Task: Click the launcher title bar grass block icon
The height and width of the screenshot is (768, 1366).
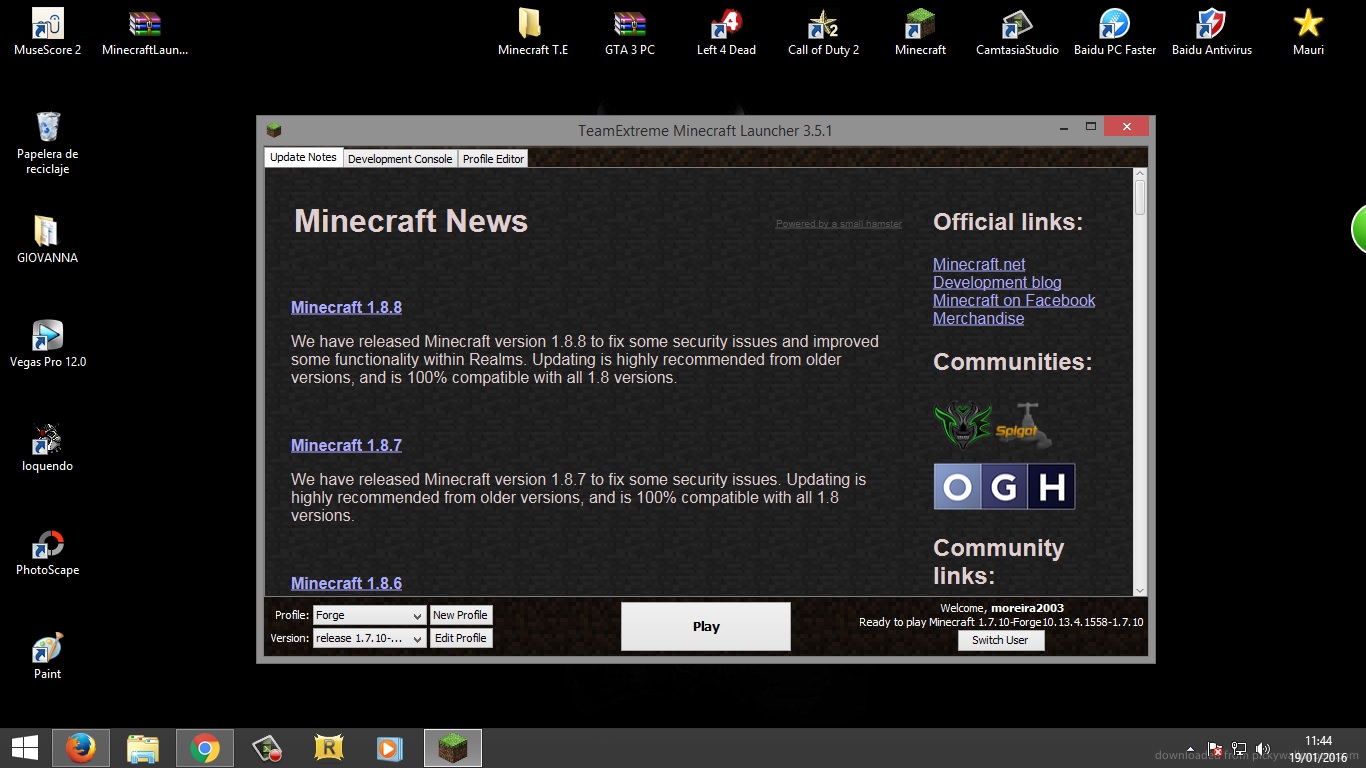Action: (274, 130)
